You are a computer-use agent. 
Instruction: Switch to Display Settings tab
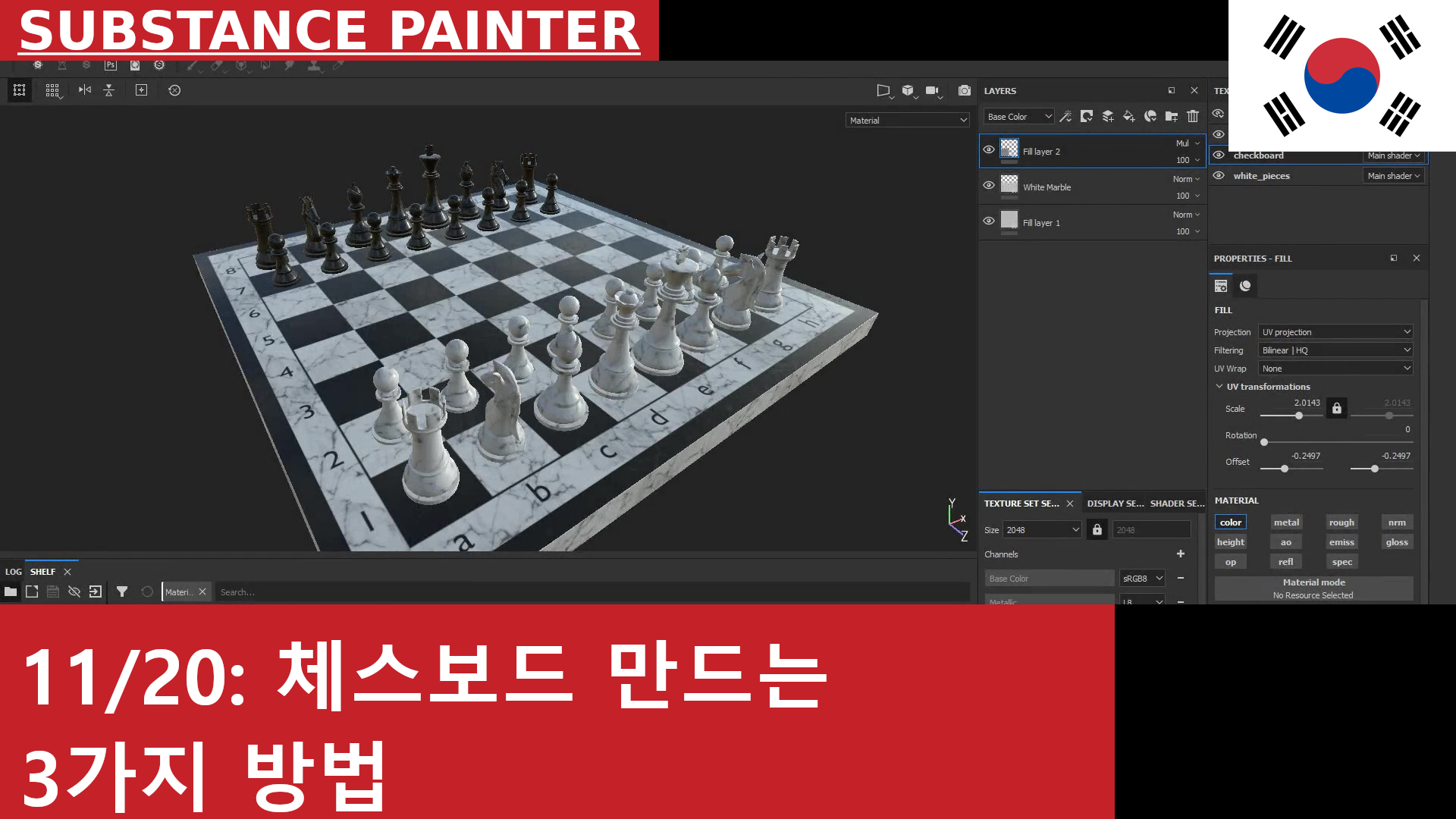coord(1115,503)
